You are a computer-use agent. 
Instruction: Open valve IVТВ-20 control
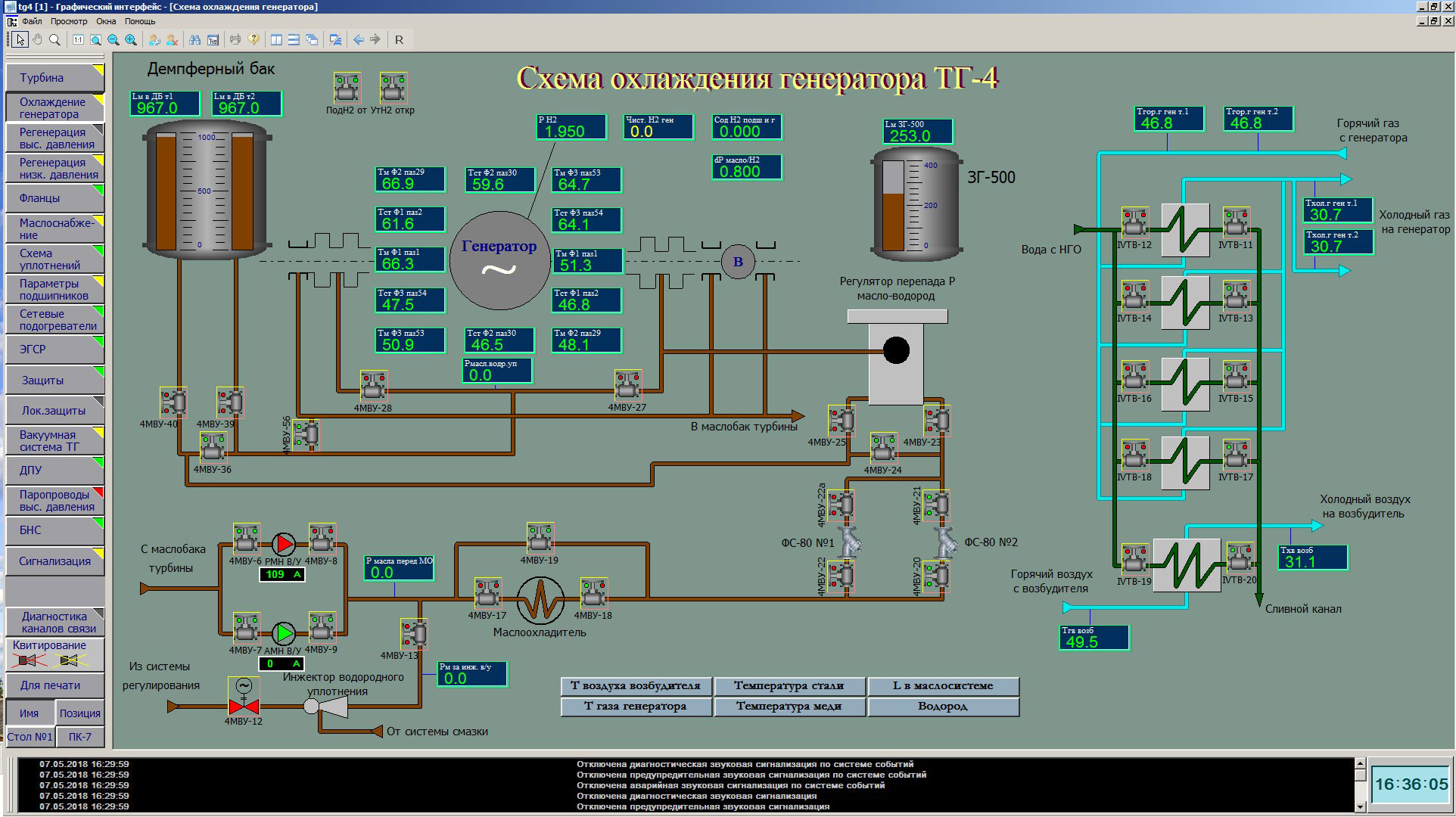[1240, 558]
